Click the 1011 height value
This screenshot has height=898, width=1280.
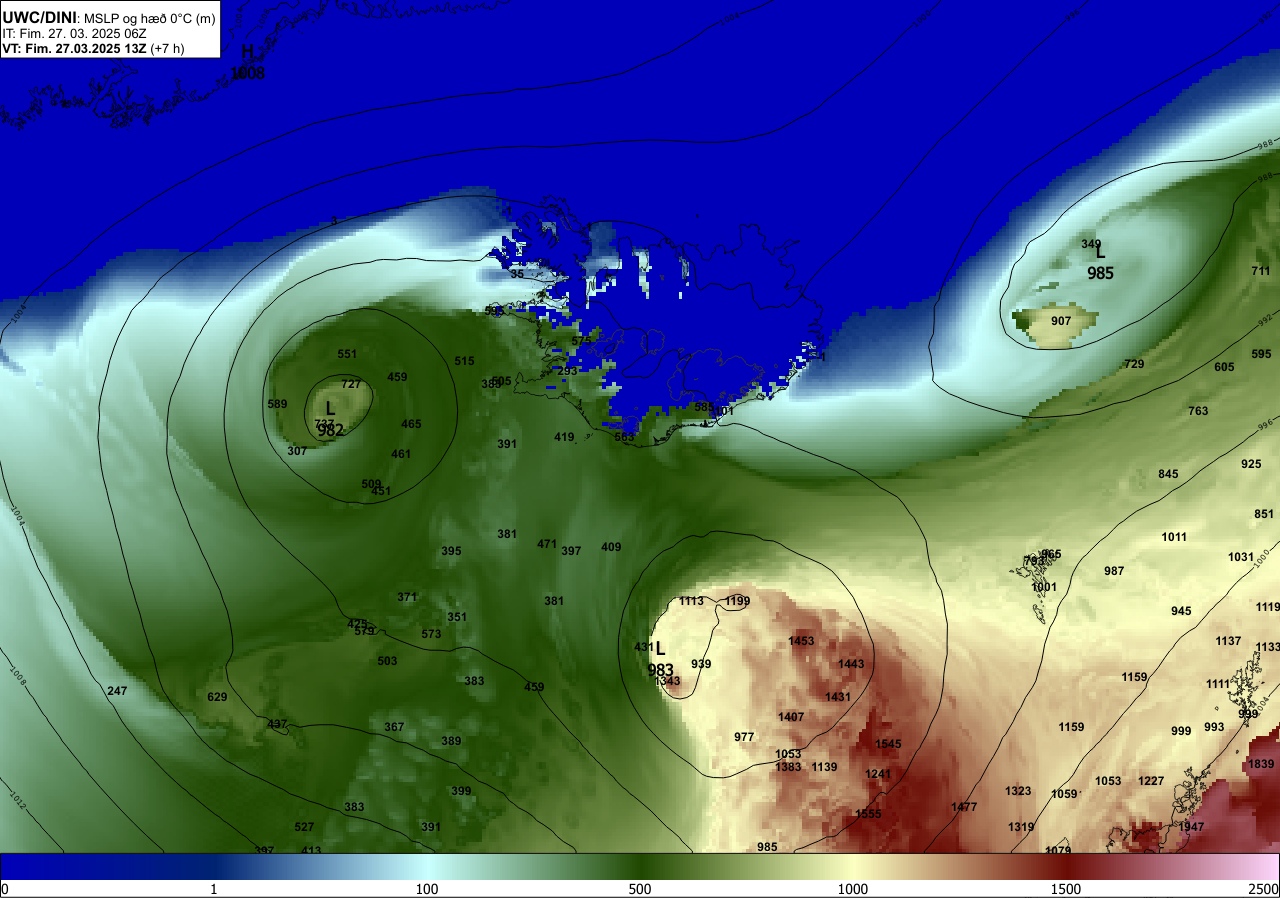coord(1174,537)
